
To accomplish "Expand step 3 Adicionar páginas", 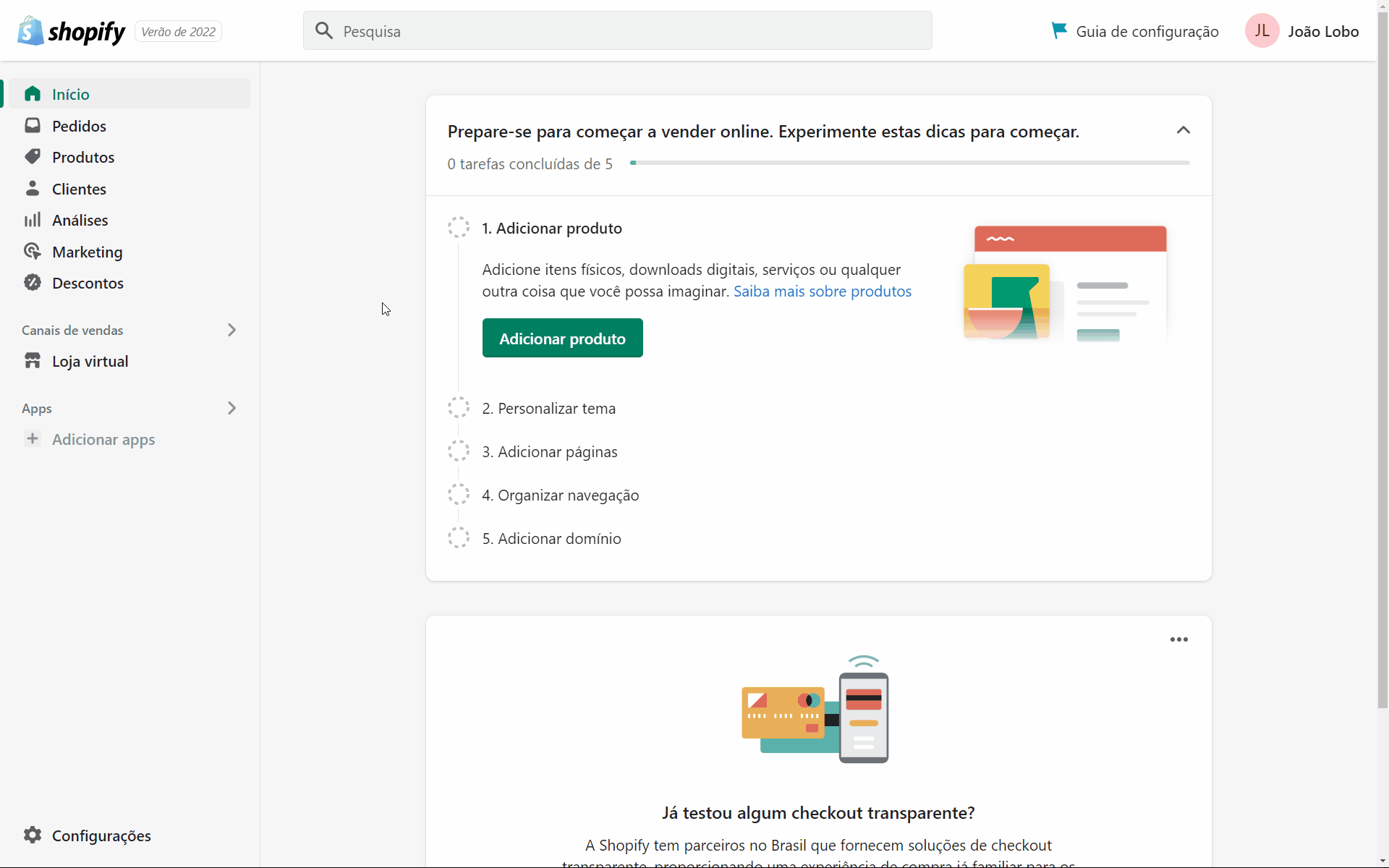I will [550, 451].
